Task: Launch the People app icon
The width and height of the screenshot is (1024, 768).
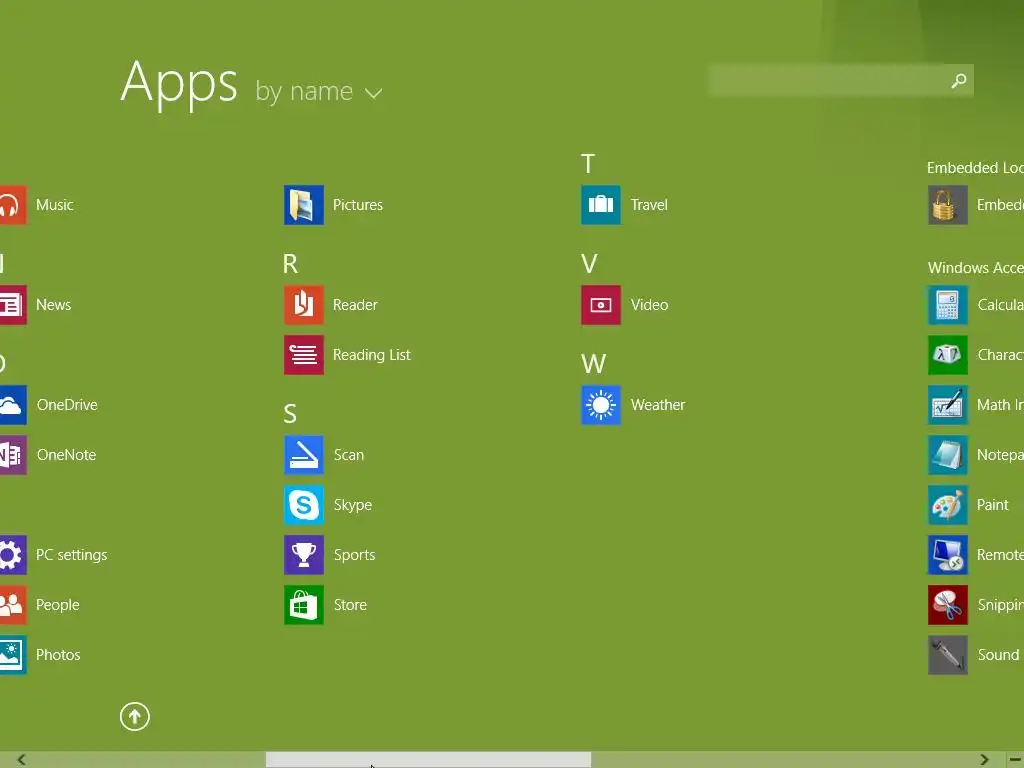Action: [12, 605]
